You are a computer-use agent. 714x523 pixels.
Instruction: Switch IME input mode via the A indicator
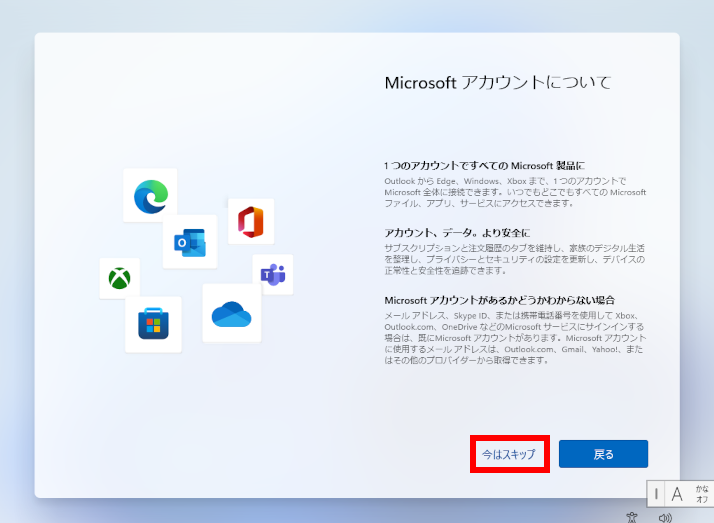coord(677,493)
